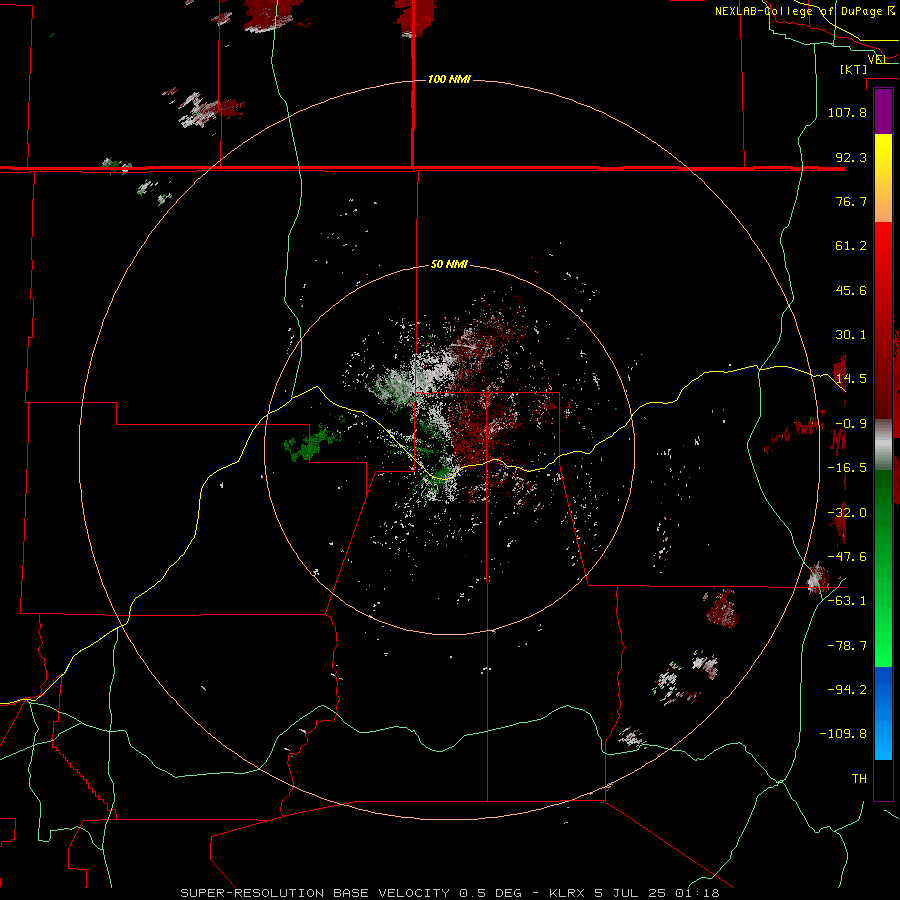Click the -94.2 velocity scale value
Image resolution: width=900 pixels, height=900 pixels.
pyautogui.click(x=847, y=690)
